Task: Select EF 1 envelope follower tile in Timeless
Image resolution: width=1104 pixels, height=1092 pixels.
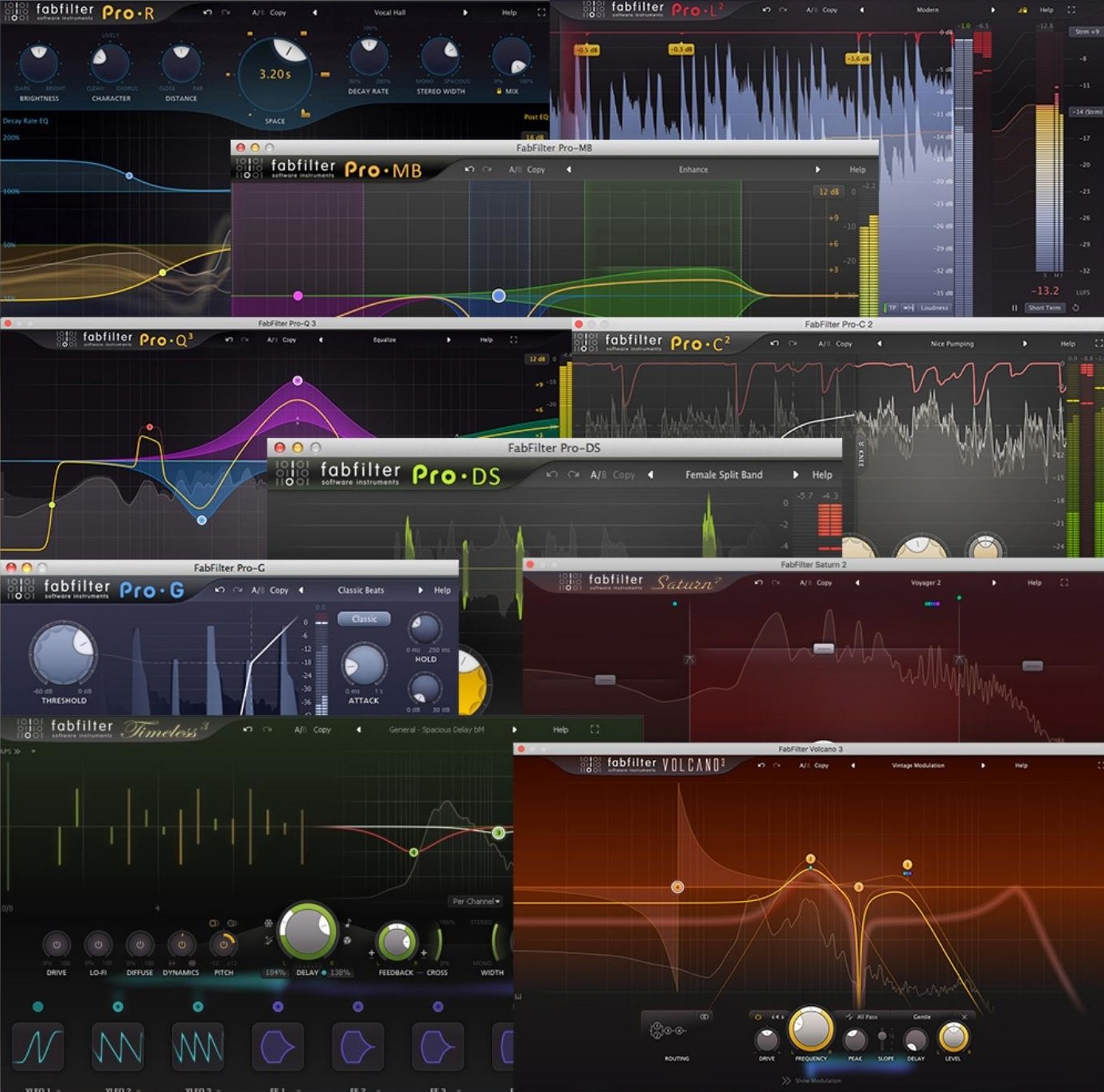Action: pyautogui.click(x=278, y=1046)
